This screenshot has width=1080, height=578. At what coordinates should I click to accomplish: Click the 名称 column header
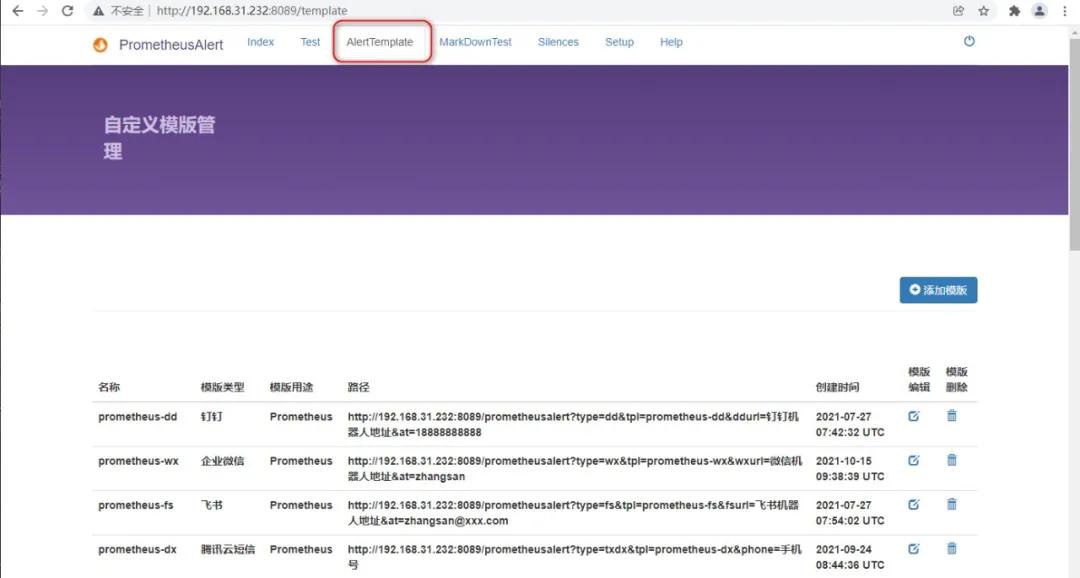(x=109, y=387)
